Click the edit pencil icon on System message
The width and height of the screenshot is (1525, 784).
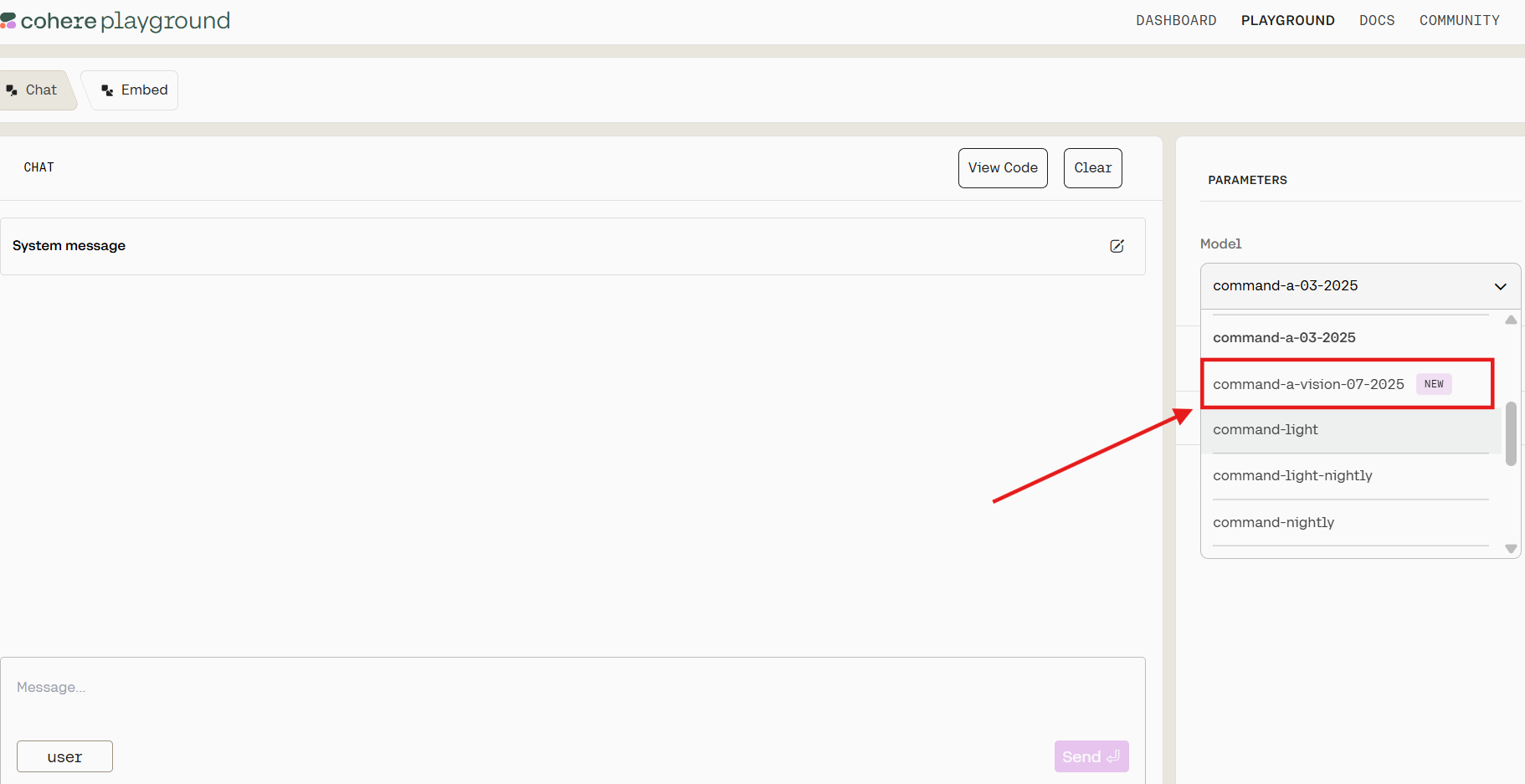tap(1117, 246)
